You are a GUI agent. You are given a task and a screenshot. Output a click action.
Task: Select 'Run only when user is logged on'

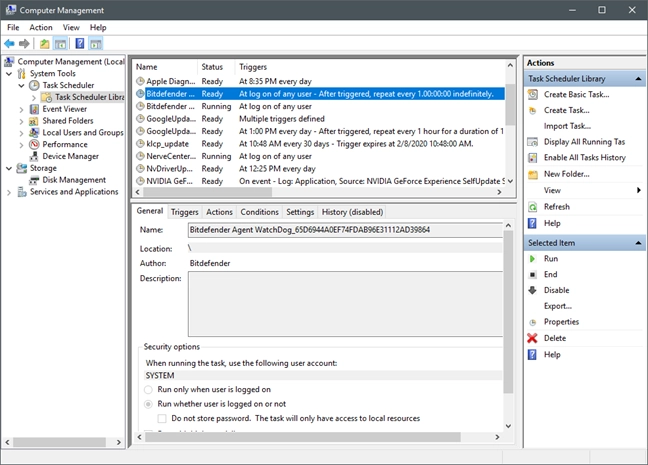click(148, 390)
